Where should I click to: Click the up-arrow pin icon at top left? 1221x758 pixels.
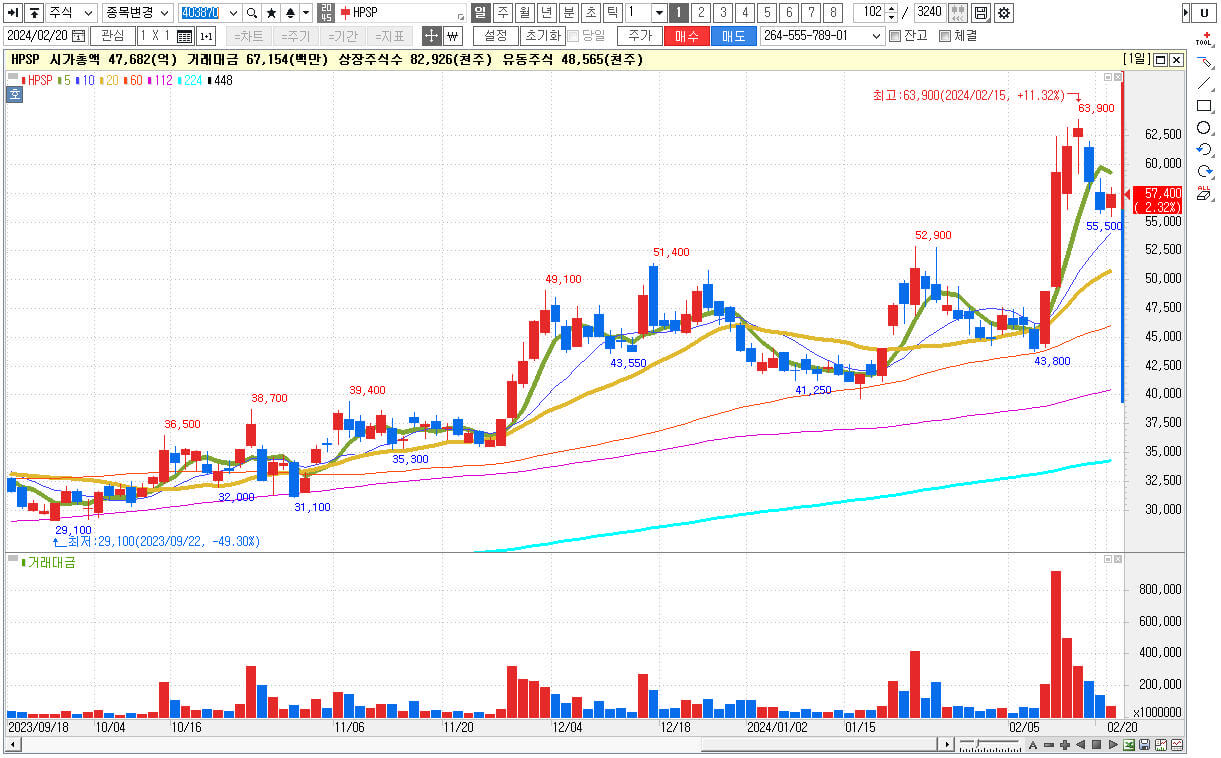(x=35, y=13)
